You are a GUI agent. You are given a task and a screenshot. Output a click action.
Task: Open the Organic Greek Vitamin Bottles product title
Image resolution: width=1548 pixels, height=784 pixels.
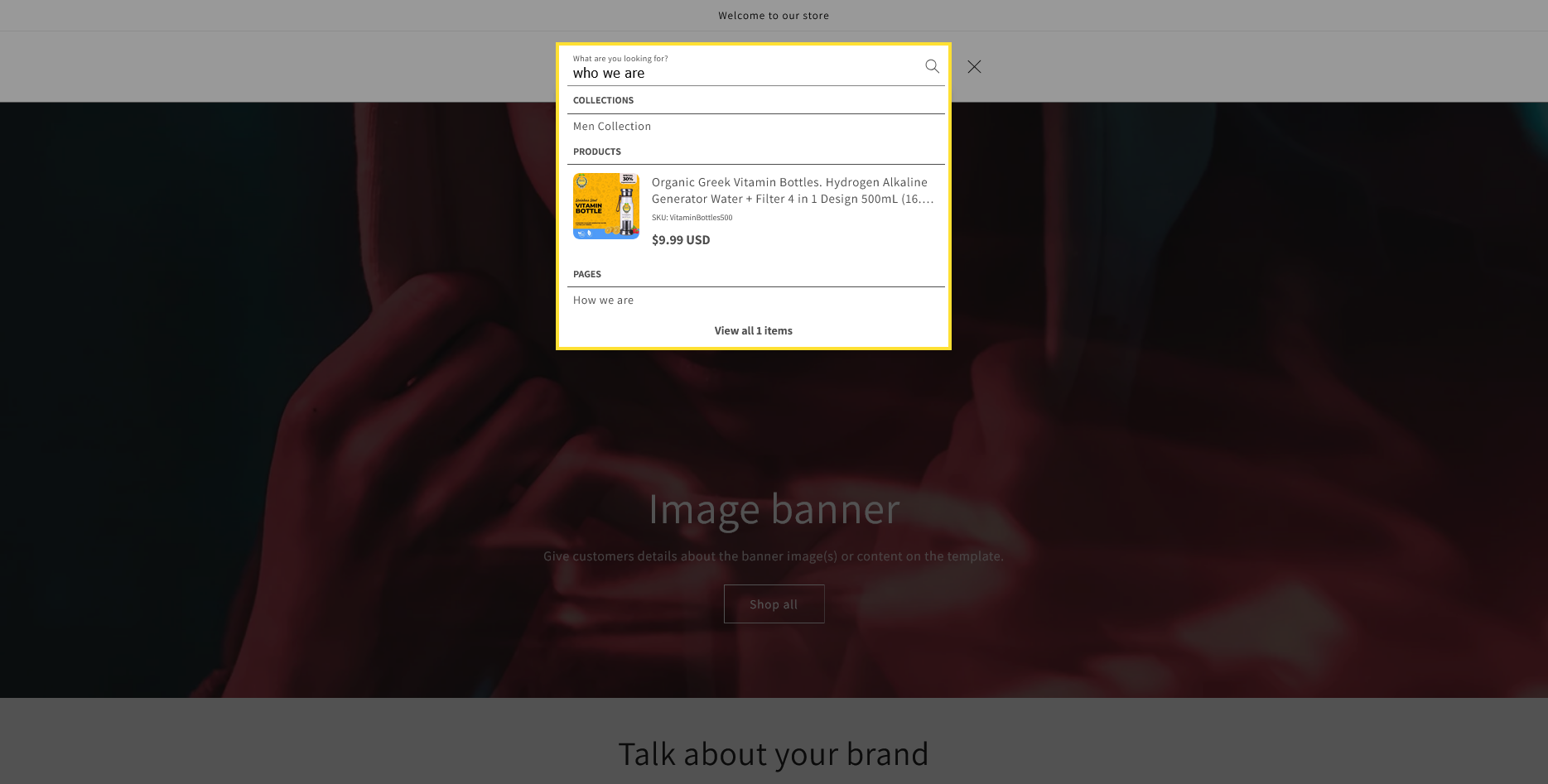(792, 190)
